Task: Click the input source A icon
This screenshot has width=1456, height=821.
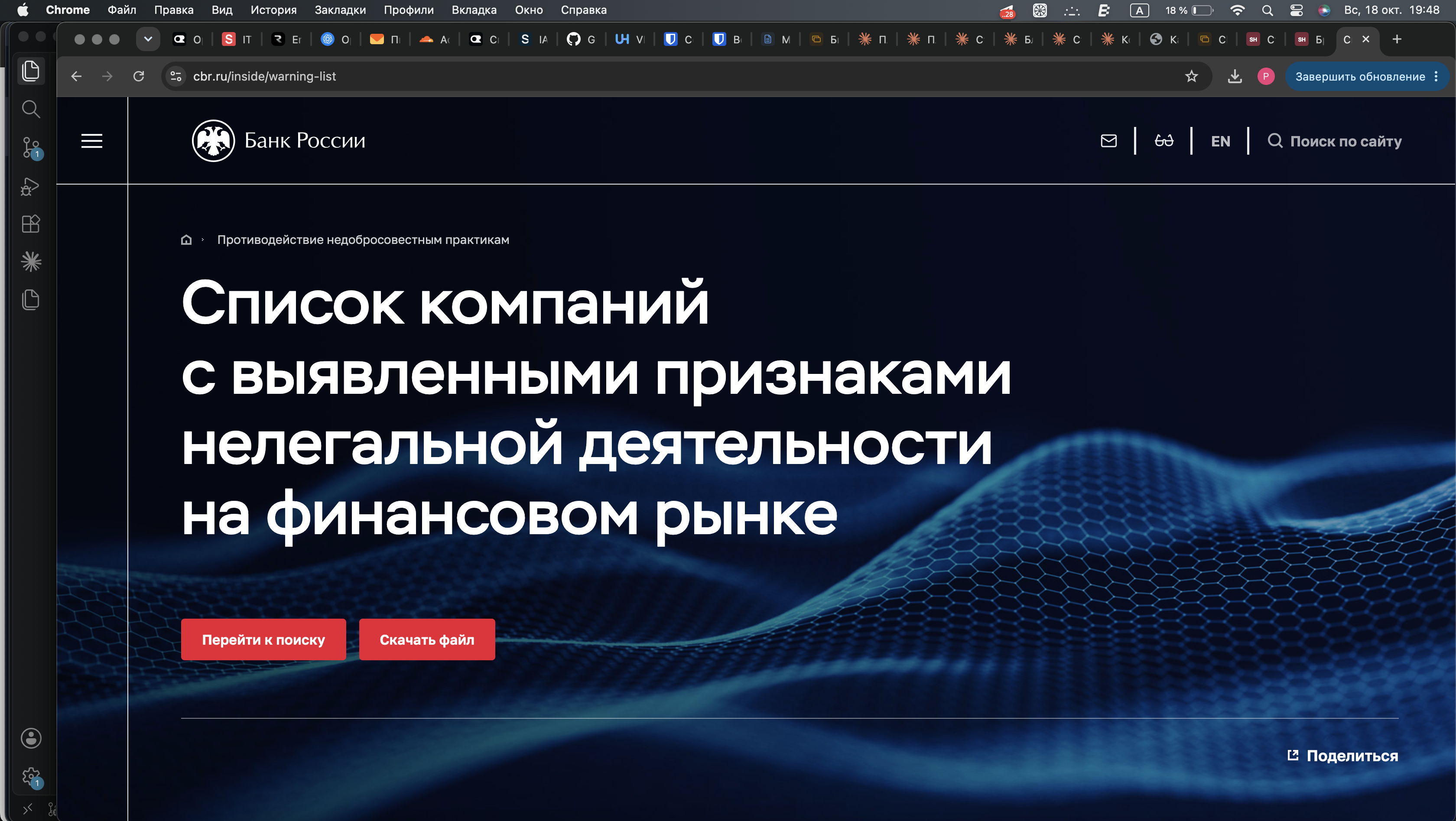Action: coord(1139,10)
